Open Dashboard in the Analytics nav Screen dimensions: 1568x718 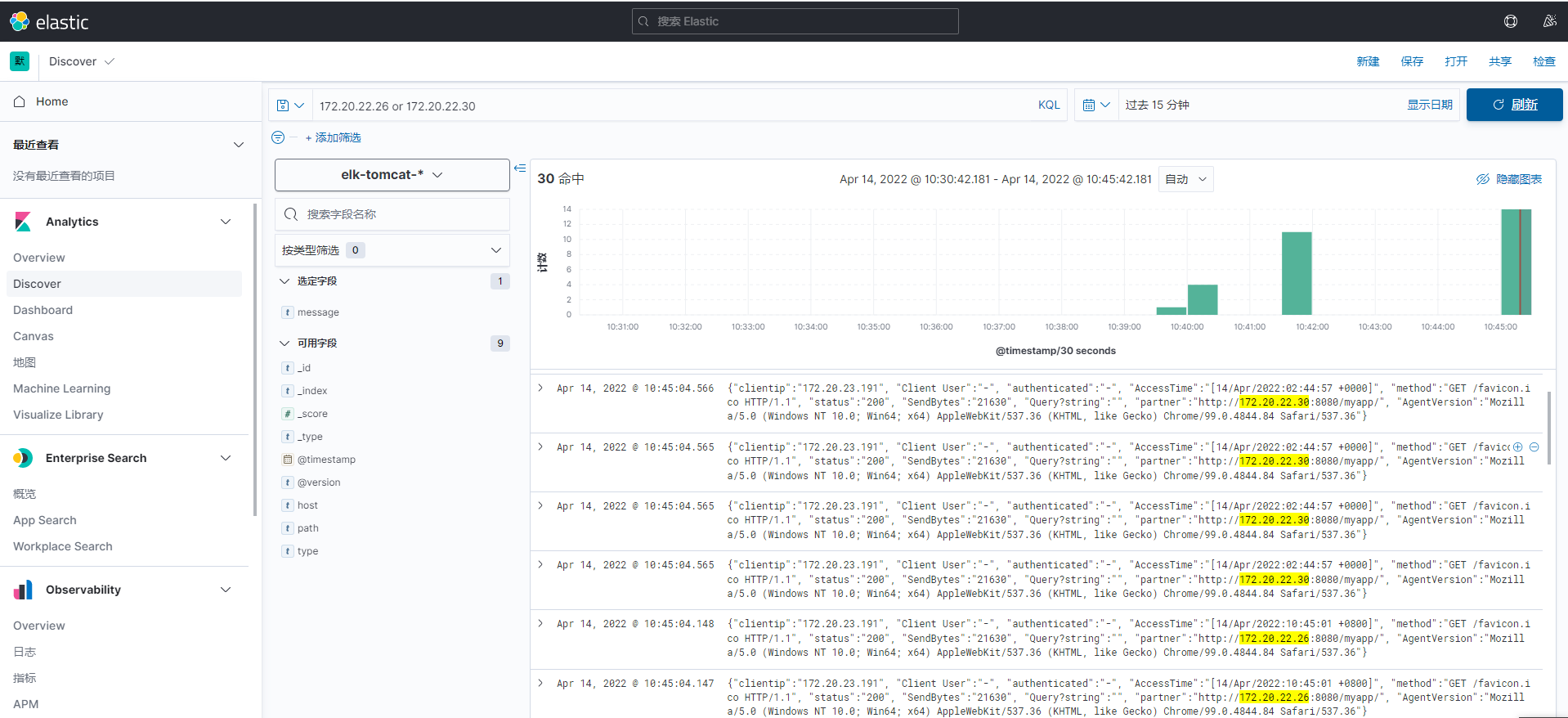tap(43, 310)
